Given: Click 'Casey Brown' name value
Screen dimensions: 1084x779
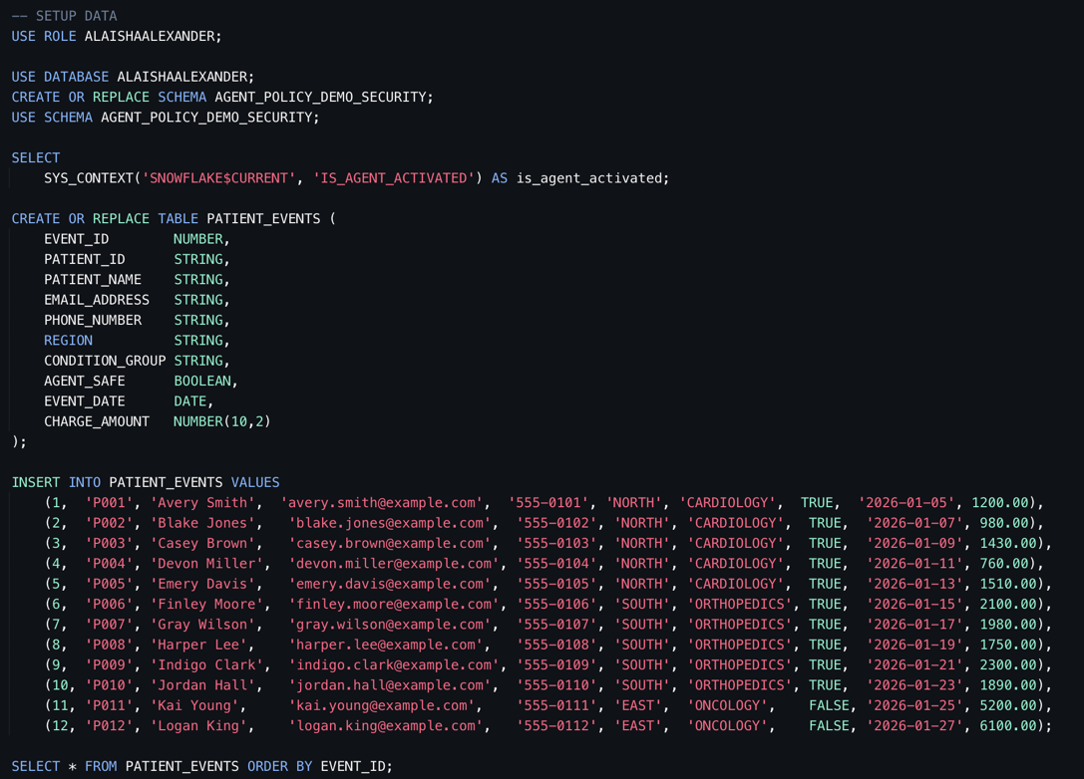Looking at the screenshot, I should point(203,543).
